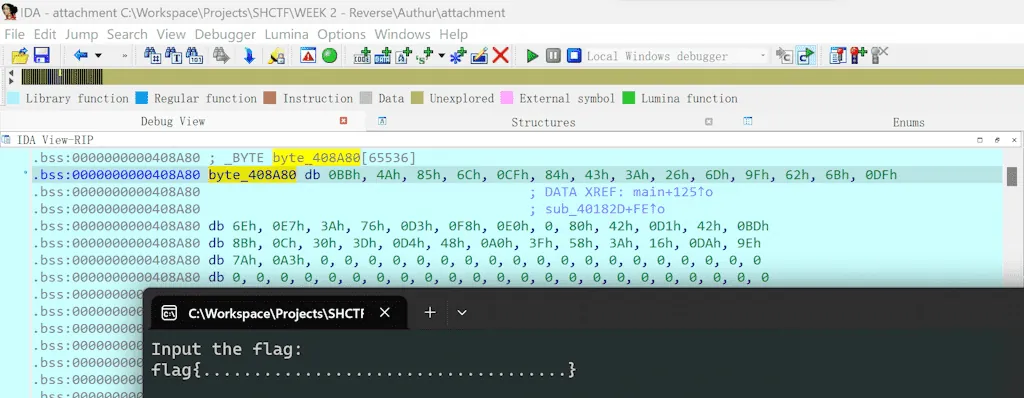Open the breakpoint list icon
This screenshot has height=398, width=1024.
coord(838,56)
